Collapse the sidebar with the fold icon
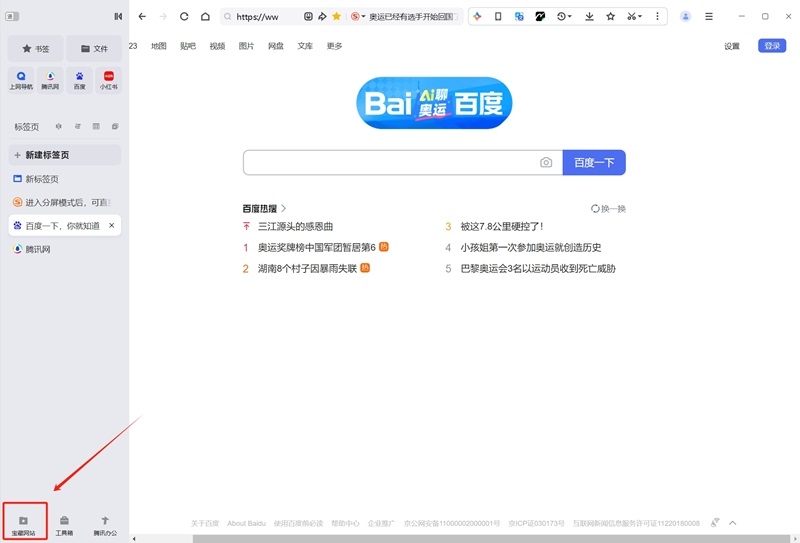This screenshot has width=800, height=543. 118,16
